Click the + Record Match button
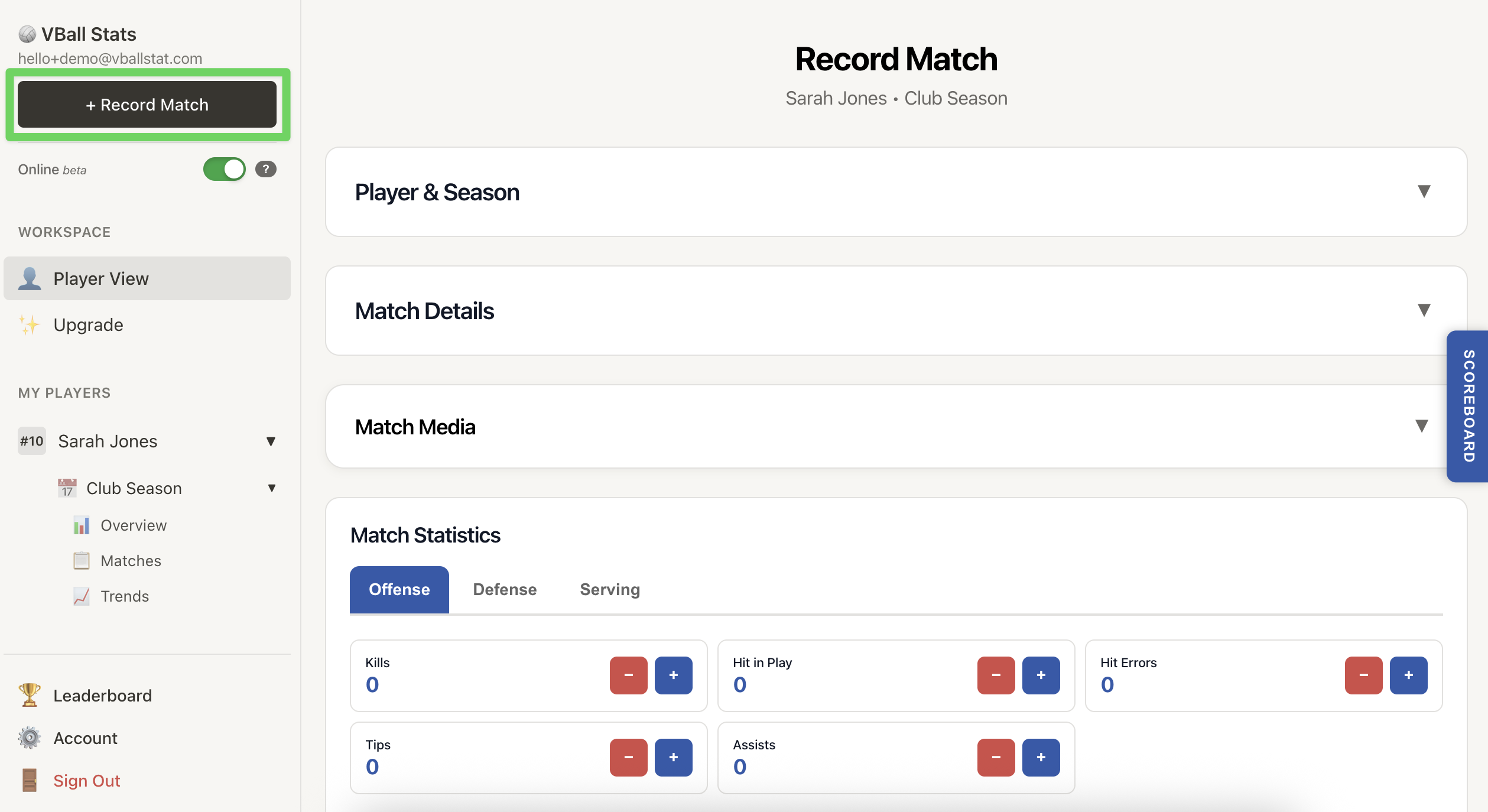The height and width of the screenshot is (812, 1488). coord(147,104)
